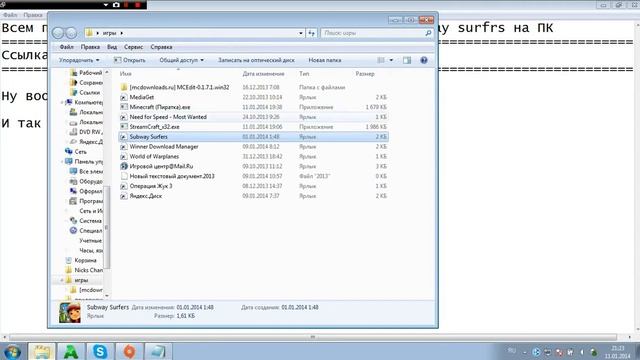
Task: Expand the Панель управления tree node
Action: click(62, 162)
